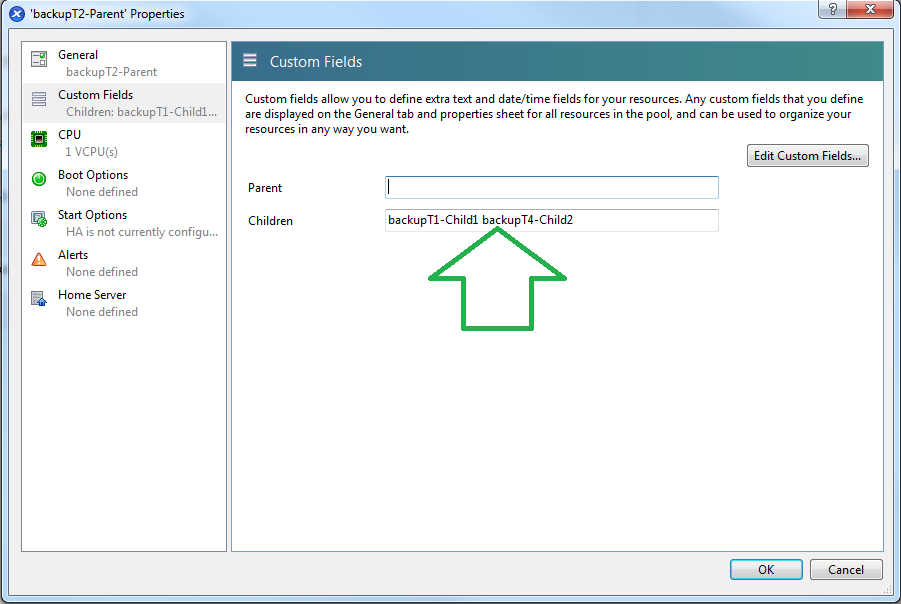Click the XenCenter icon in the title bar
901x604 pixels.
(x=17, y=13)
